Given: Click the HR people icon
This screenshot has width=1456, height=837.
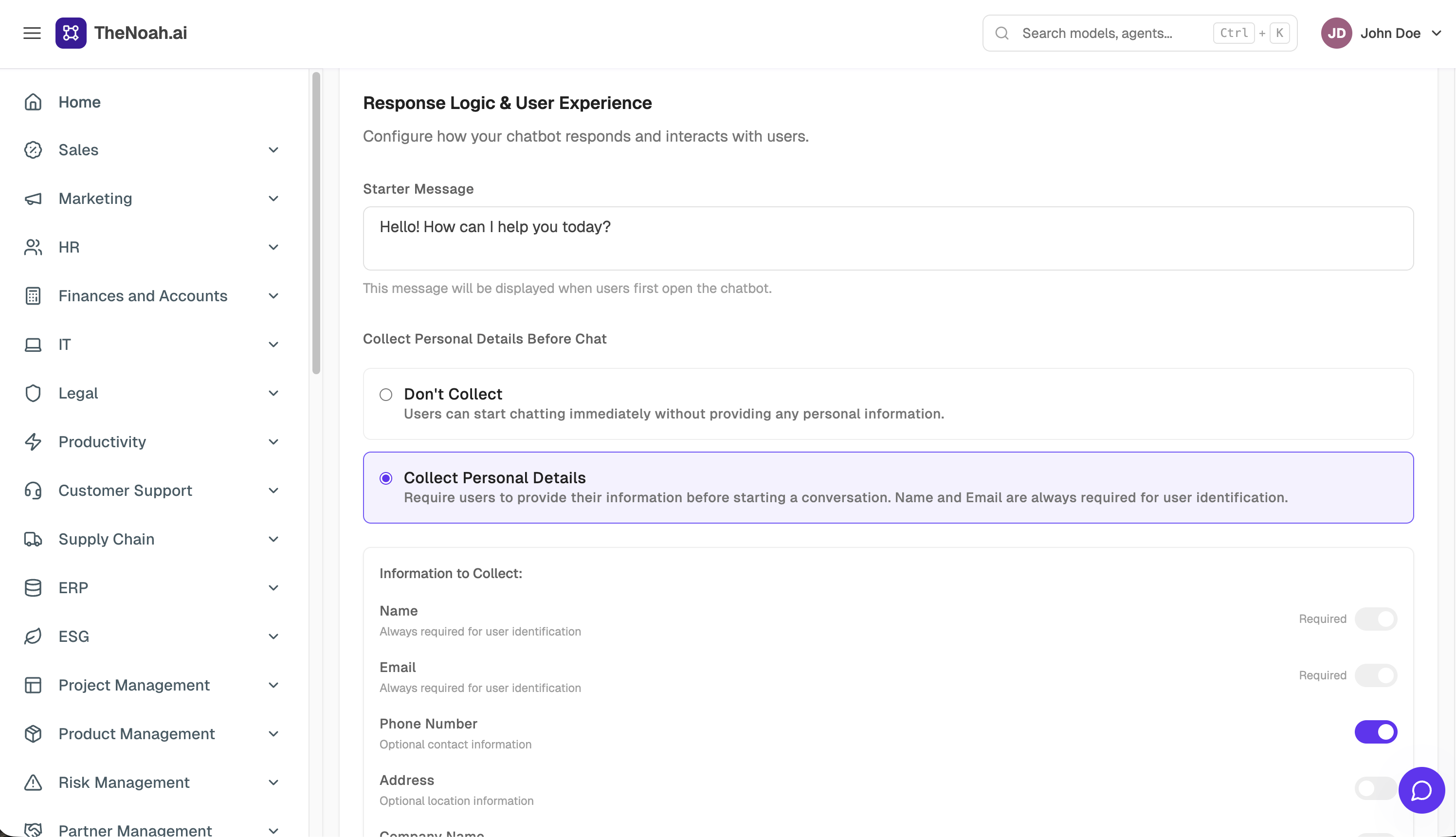Looking at the screenshot, I should (34, 247).
